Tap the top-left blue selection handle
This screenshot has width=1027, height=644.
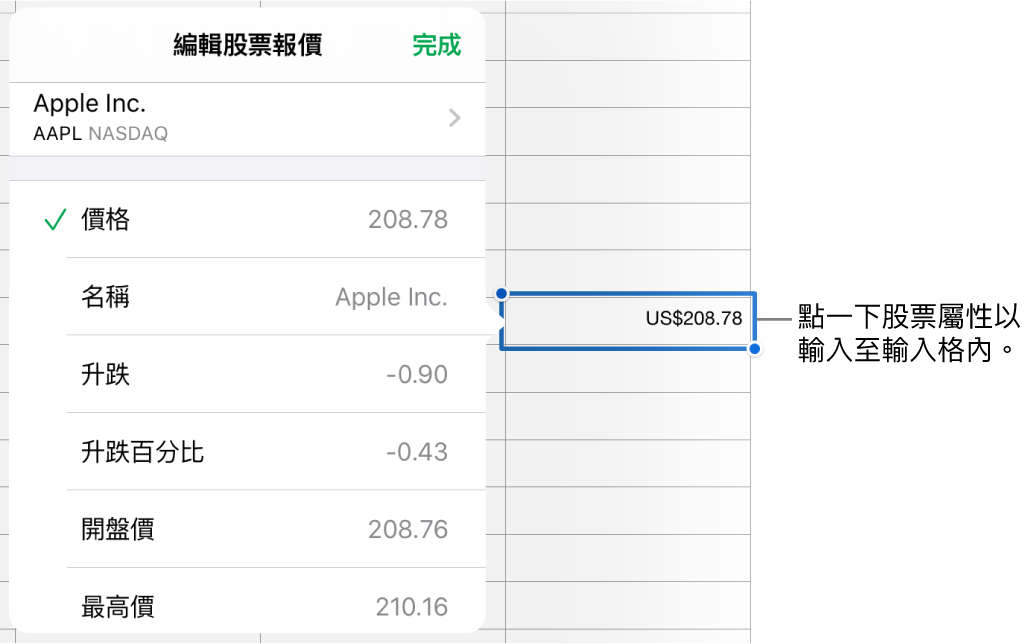point(502,292)
